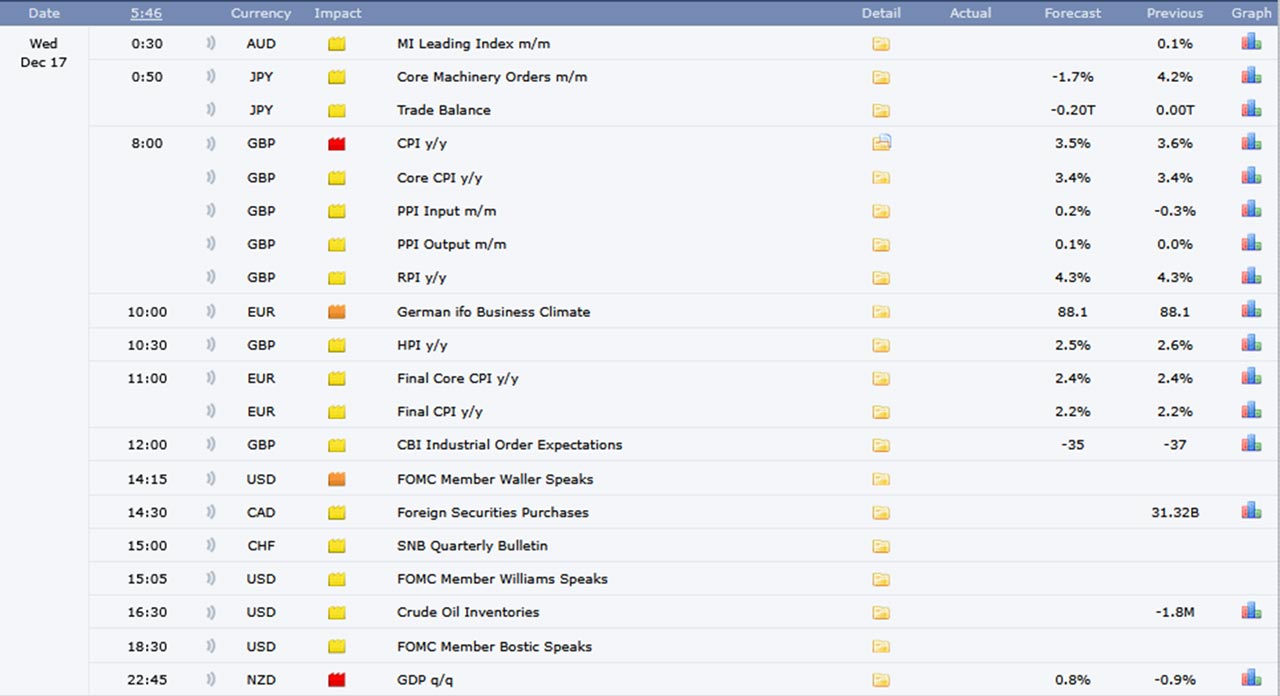The width and height of the screenshot is (1280, 696).
Task: Open detail folder for SNB Quarterly Bulletin
Action: [x=881, y=546]
